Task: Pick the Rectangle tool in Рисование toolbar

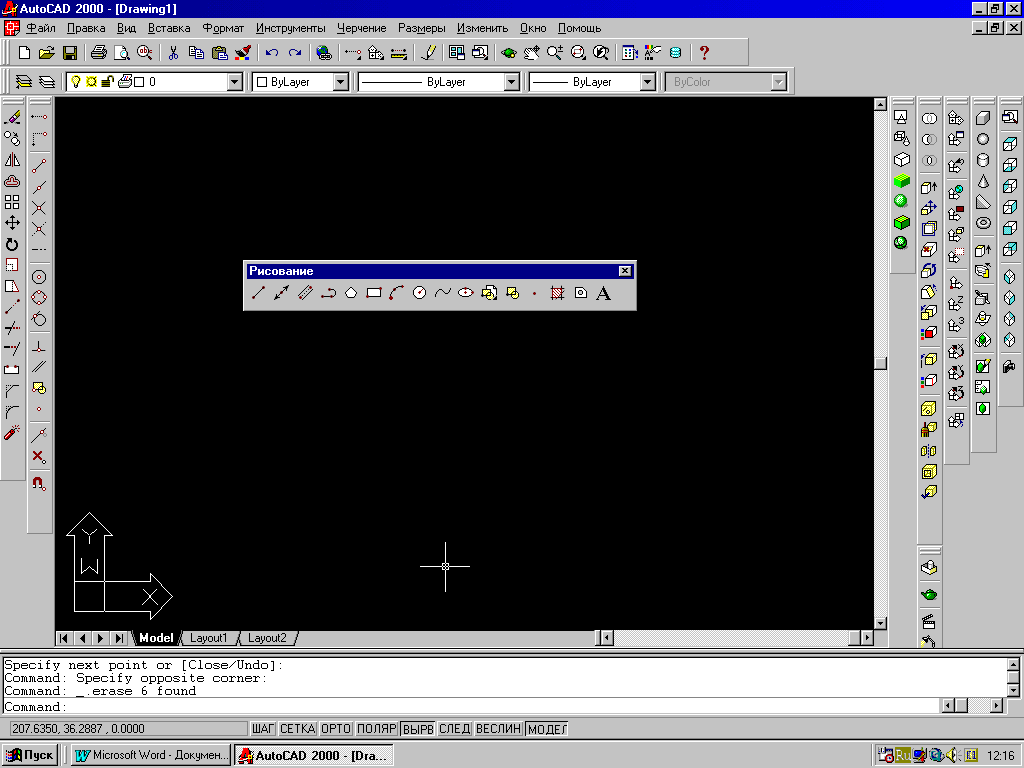Action: click(374, 293)
